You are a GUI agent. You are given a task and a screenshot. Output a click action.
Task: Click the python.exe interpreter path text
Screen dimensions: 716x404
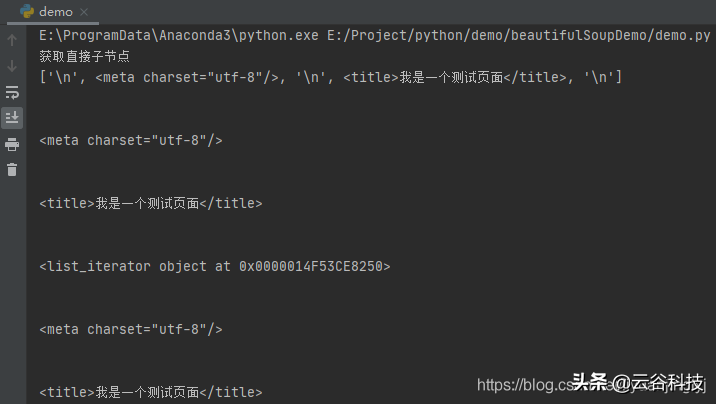(179, 35)
